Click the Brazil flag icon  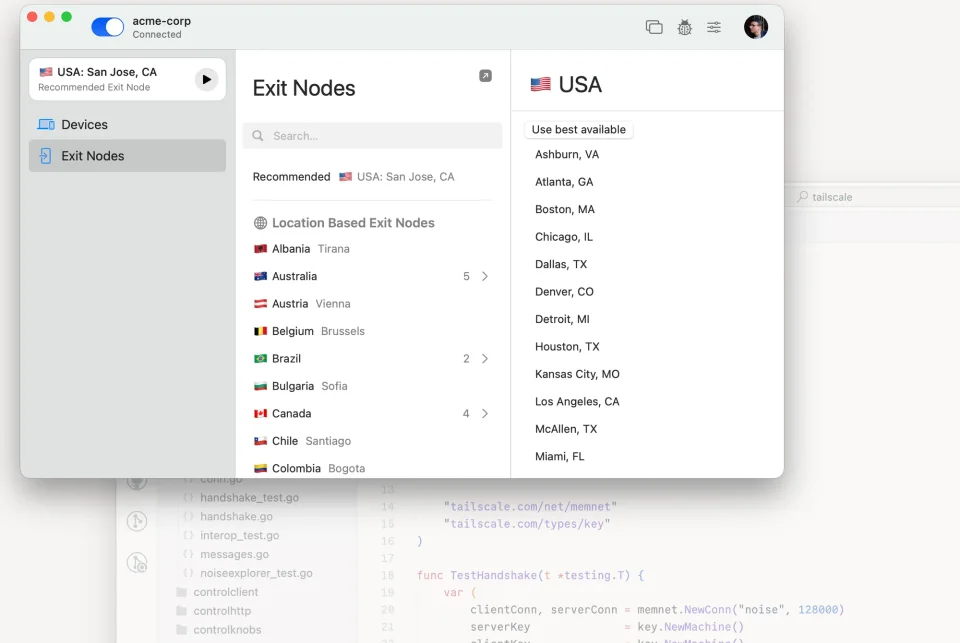260,358
